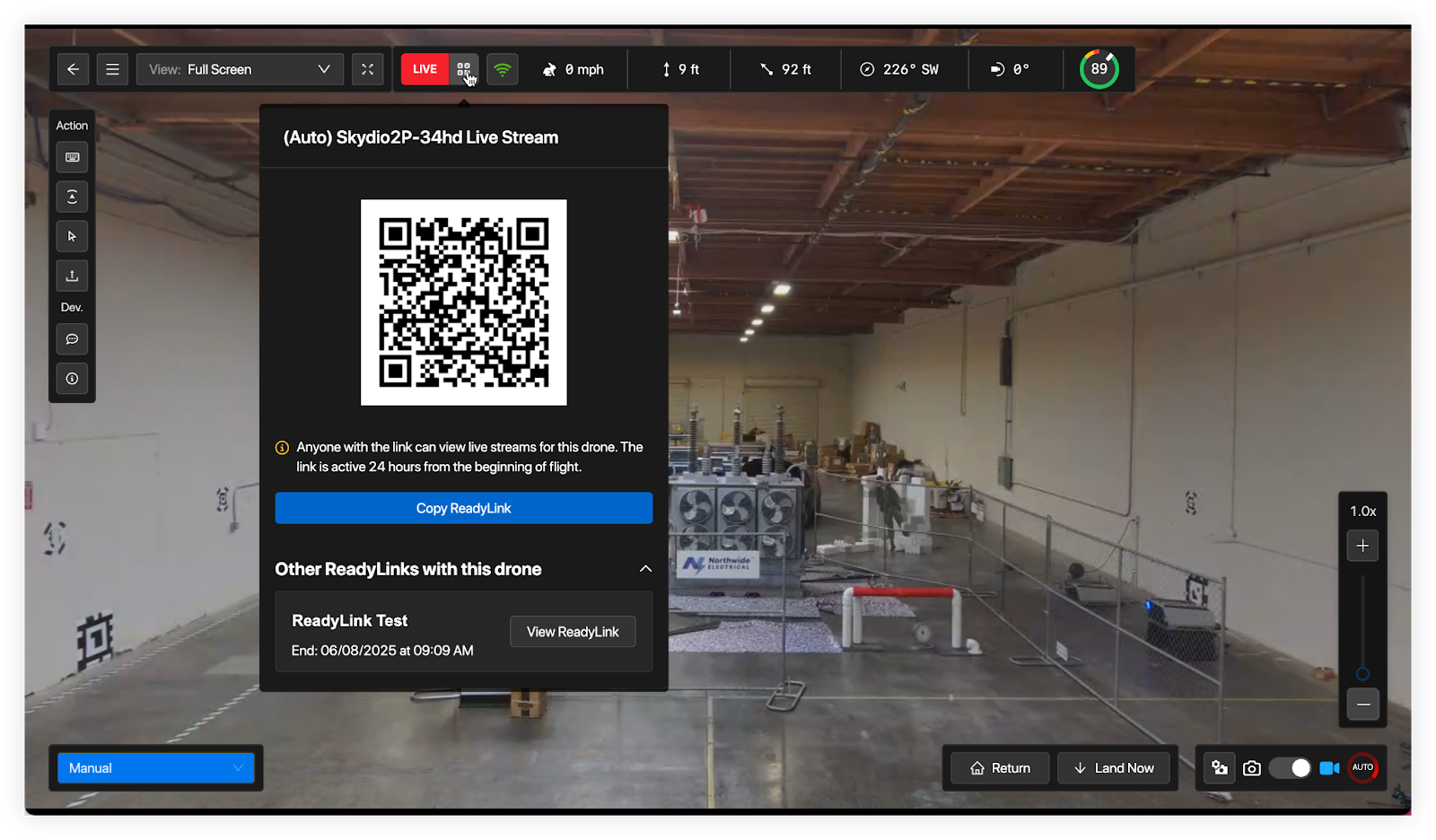Collapse Other ReadyLinks with this drone section

645,569
